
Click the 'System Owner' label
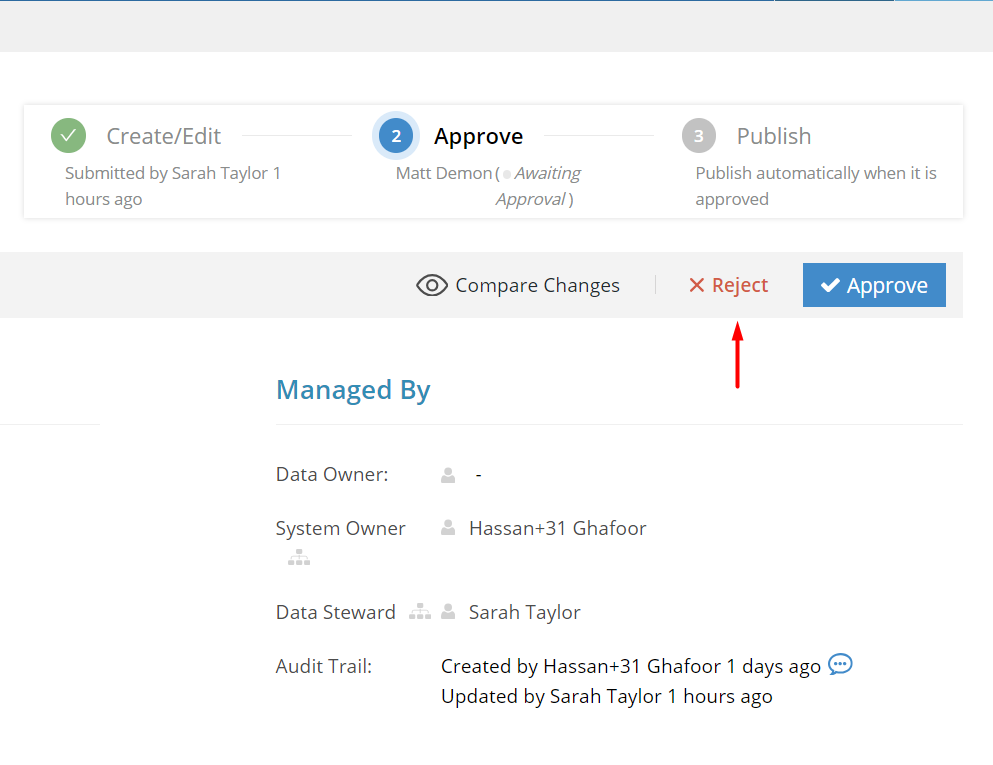coord(340,528)
